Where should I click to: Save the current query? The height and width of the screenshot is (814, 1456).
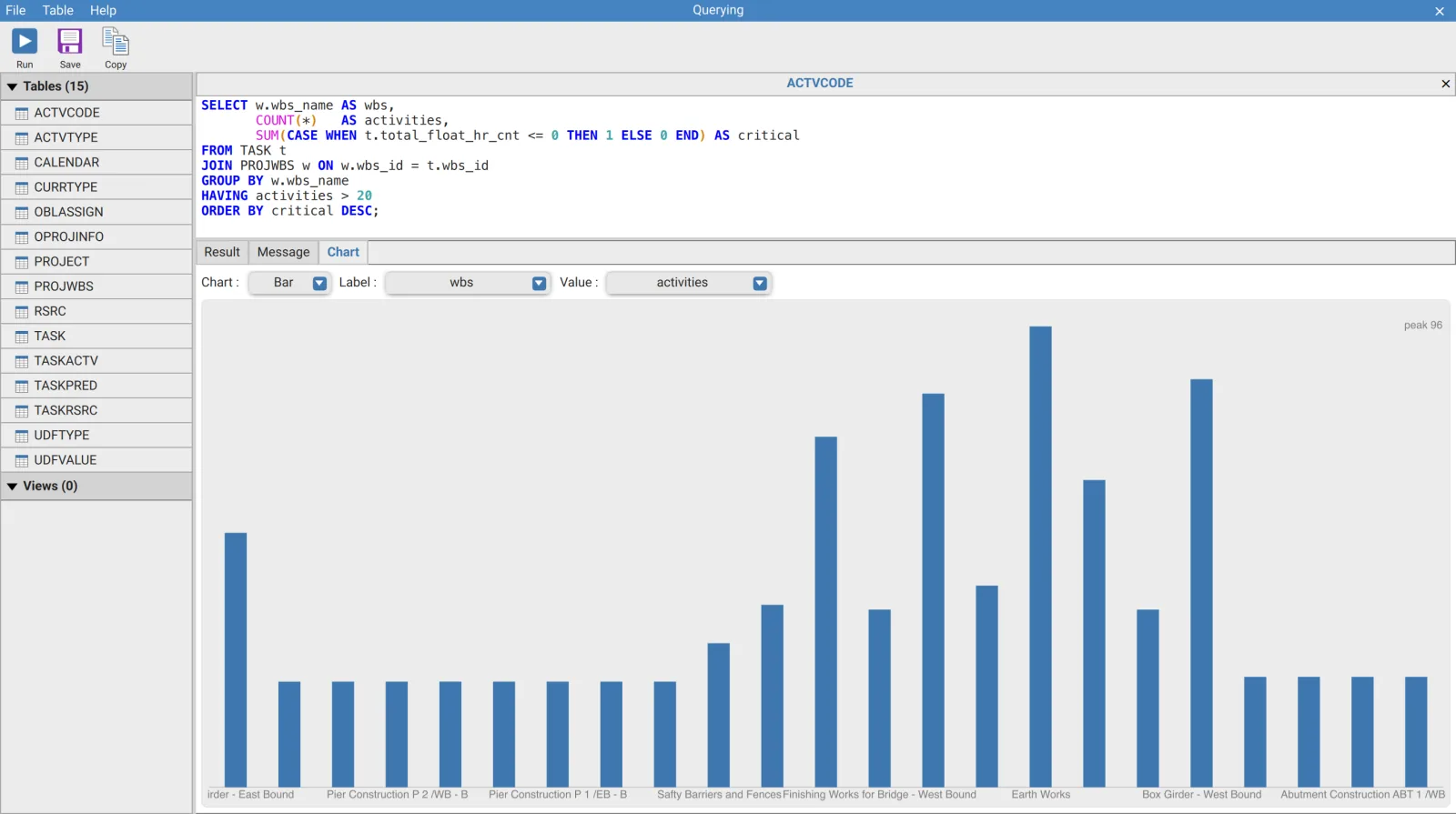(x=70, y=48)
